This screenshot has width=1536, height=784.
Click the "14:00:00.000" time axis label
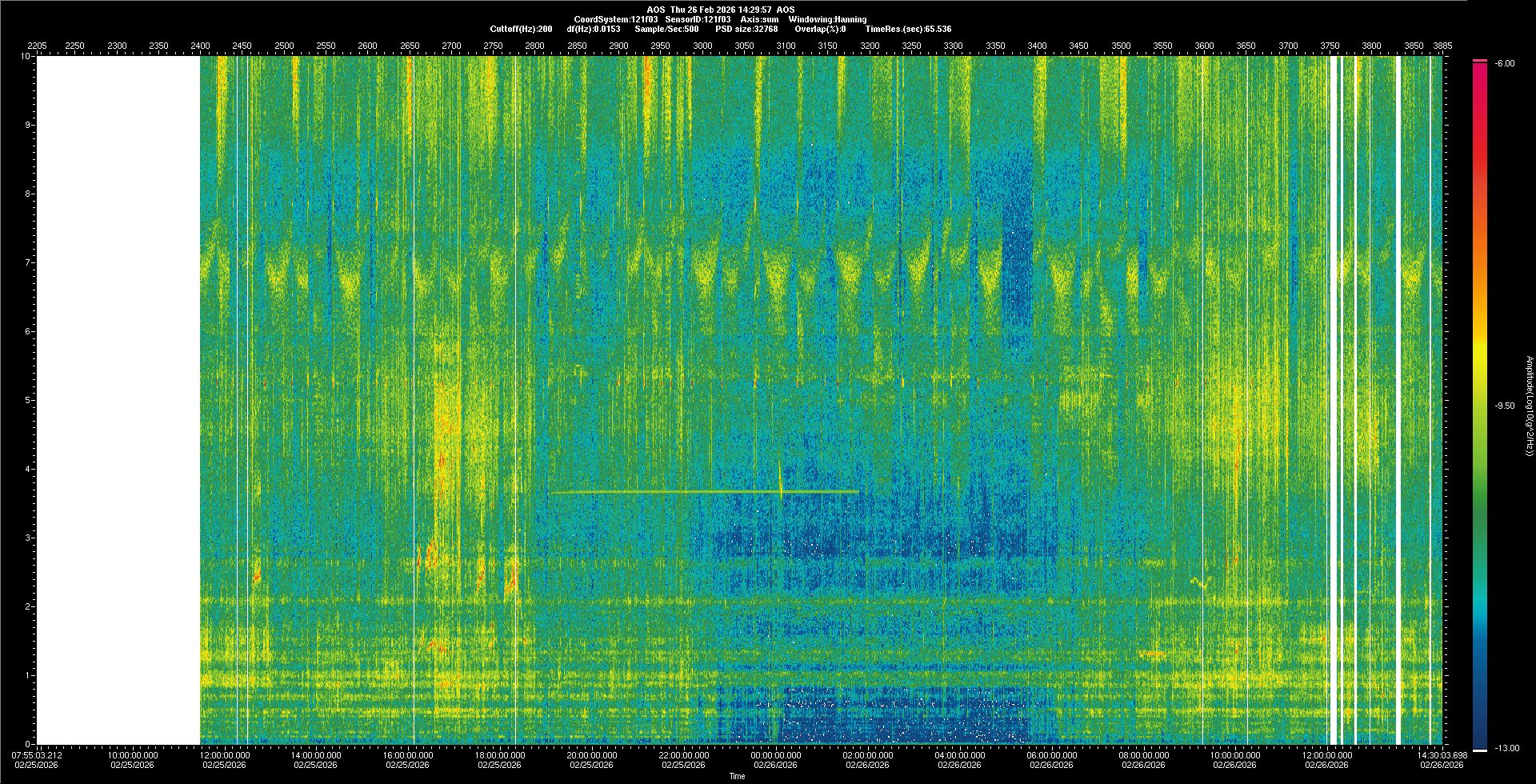click(317, 755)
